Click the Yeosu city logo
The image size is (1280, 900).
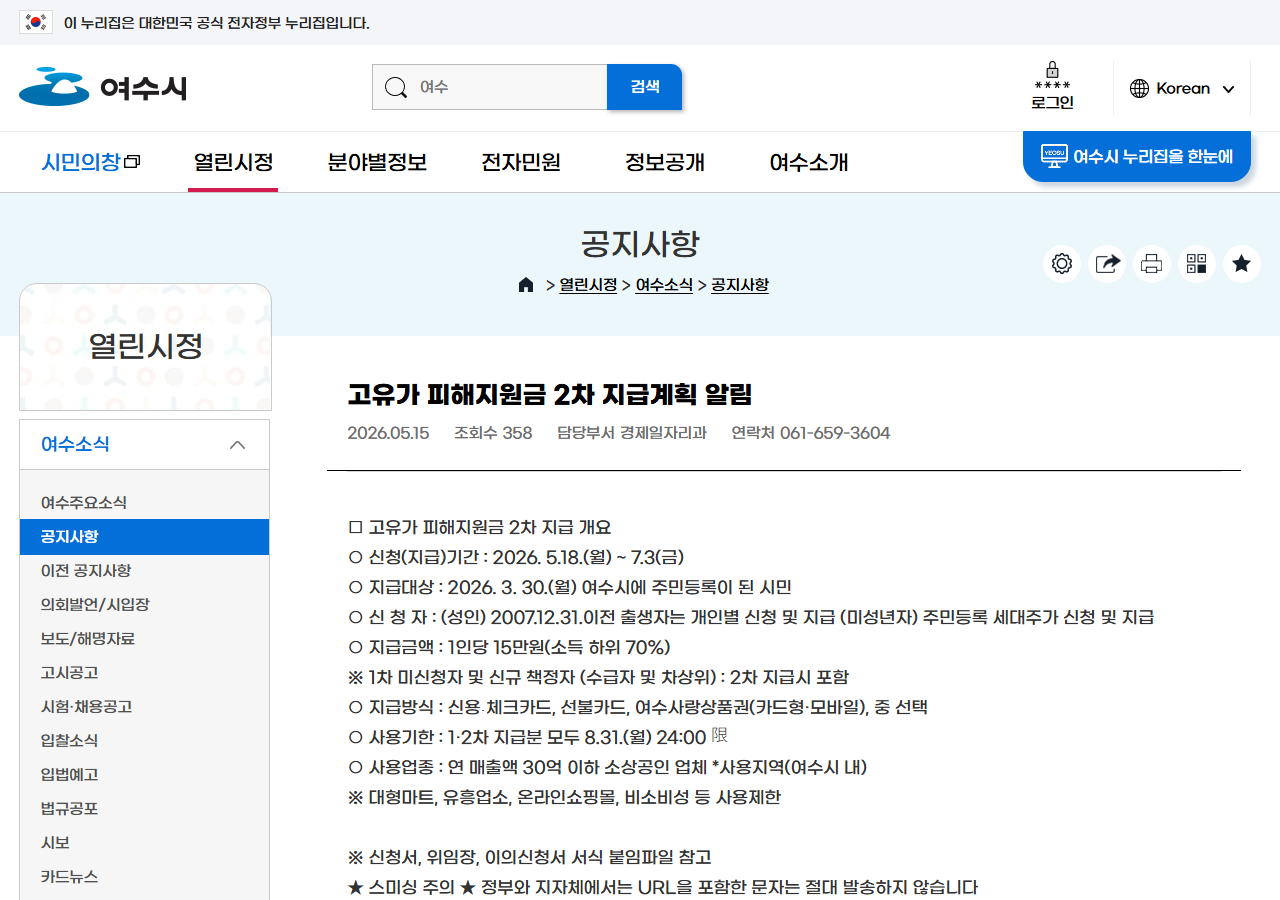tap(103, 88)
